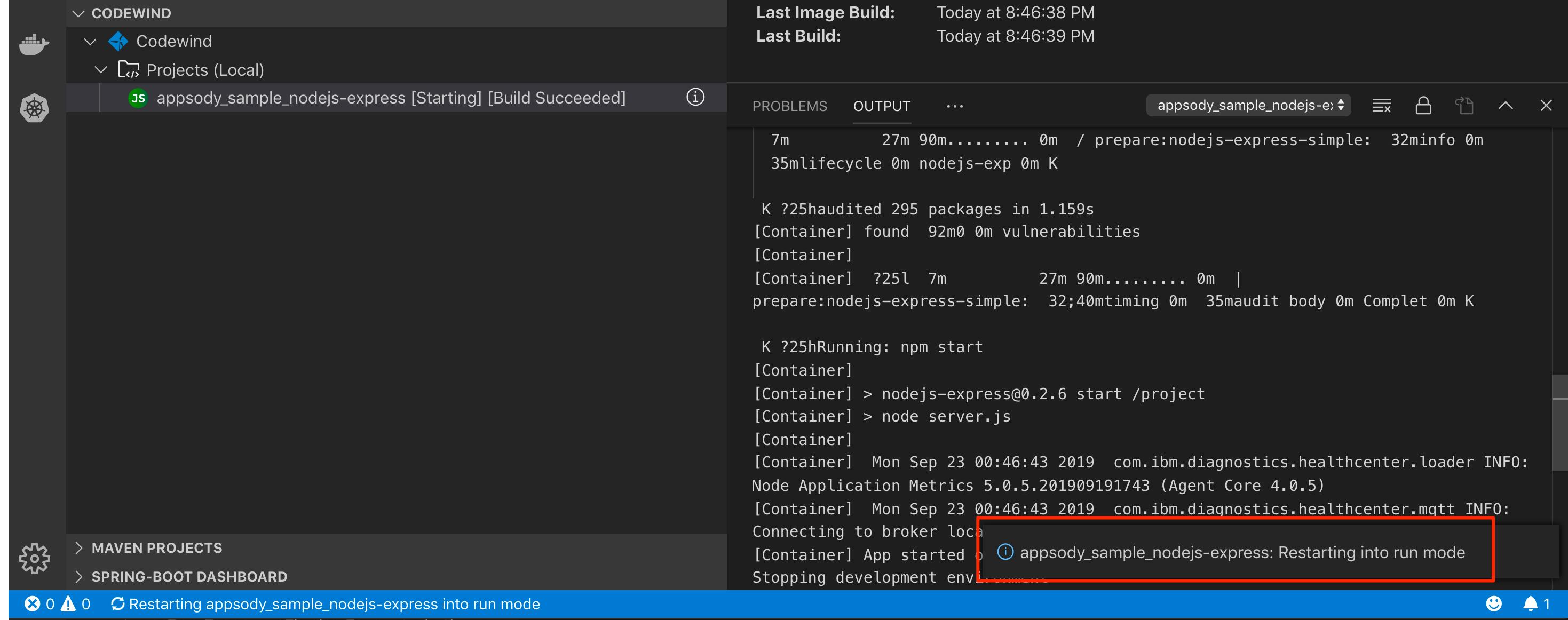Open the feedback smiley in status bar
This screenshot has height=620, width=1568.
click(x=1493, y=603)
